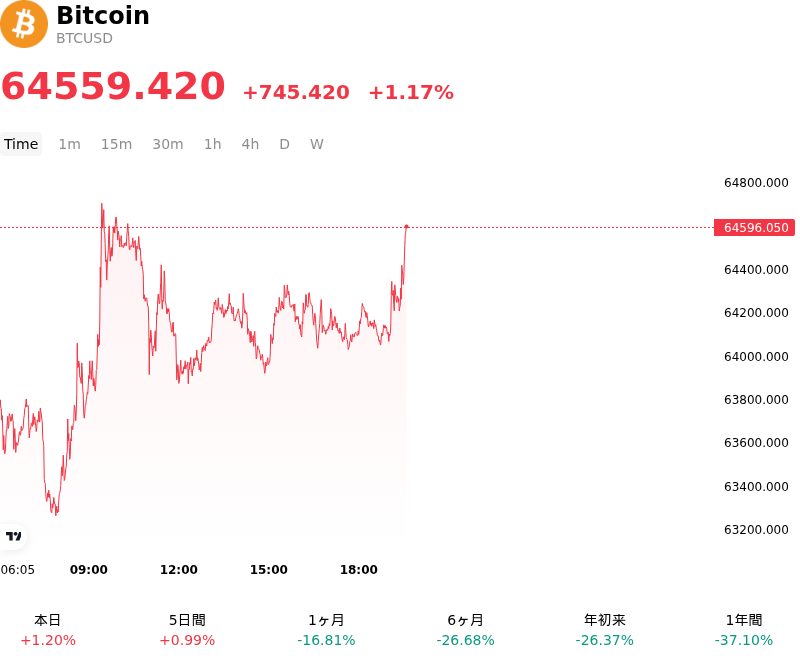The width and height of the screenshot is (800, 660).
Task: Select the 本日 +1.20% performance range
Action: (48, 630)
